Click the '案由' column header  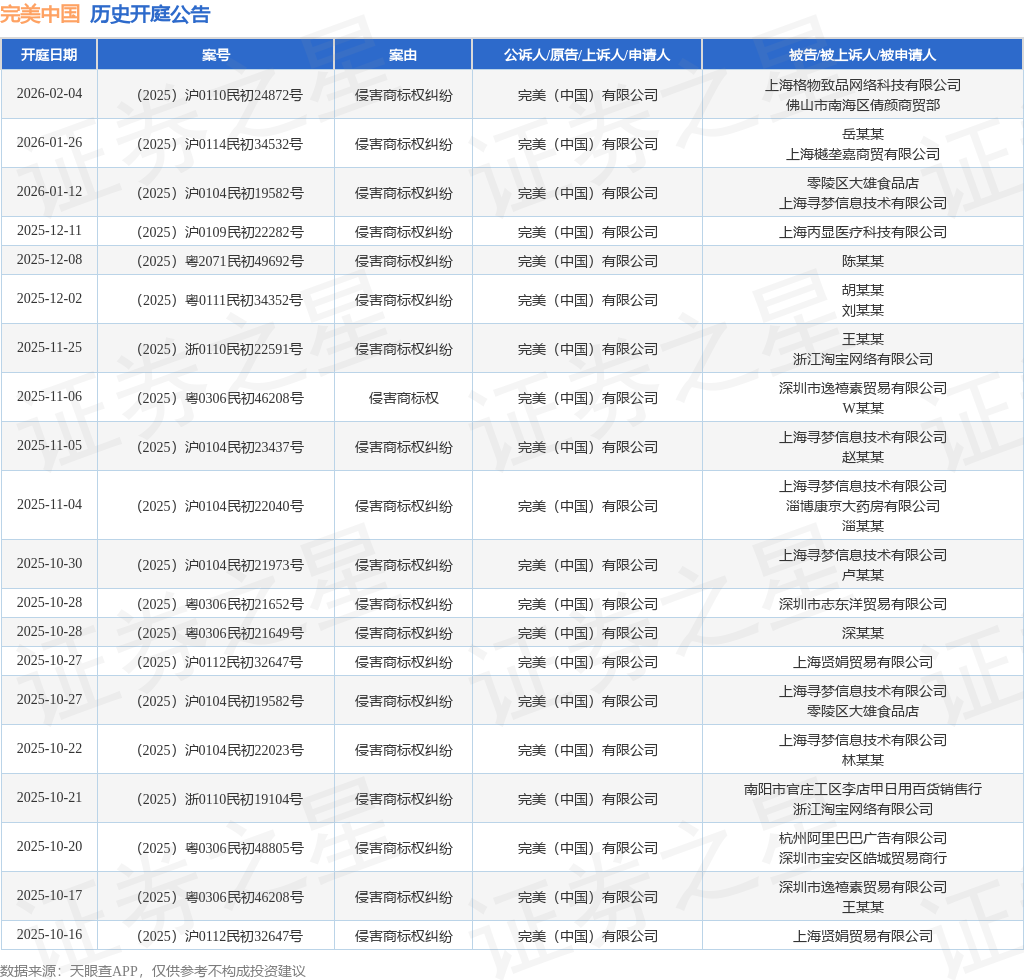403,55
